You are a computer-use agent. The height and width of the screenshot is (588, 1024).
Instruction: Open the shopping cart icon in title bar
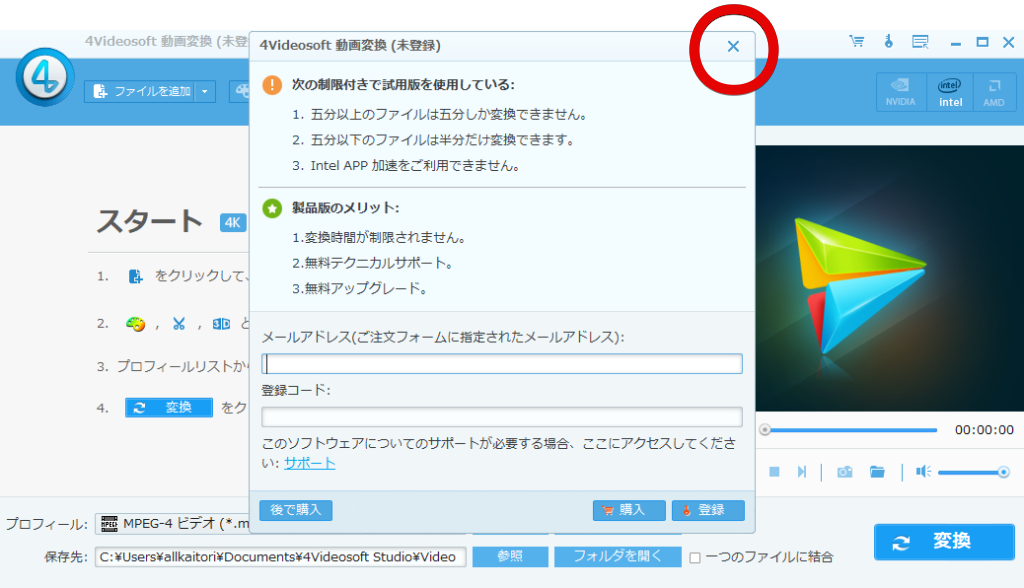pos(857,42)
